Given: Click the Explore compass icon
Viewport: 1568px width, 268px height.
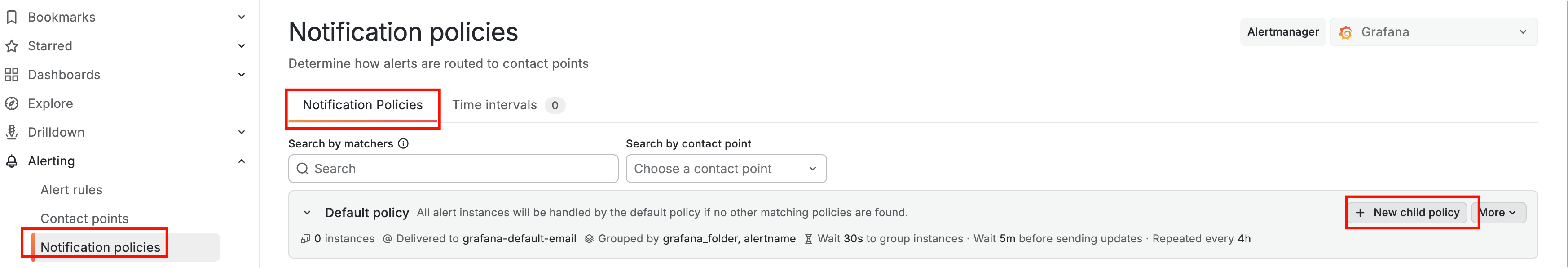Looking at the screenshot, I should click(12, 103).
